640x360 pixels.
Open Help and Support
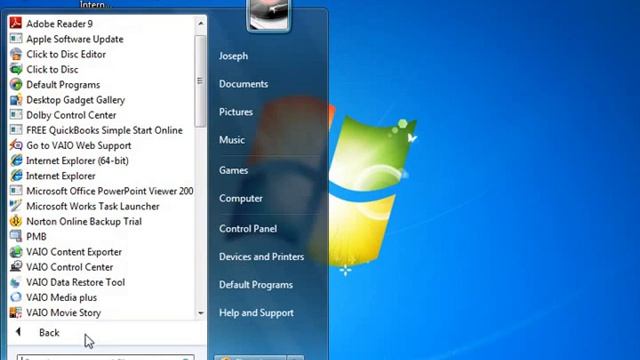pyautogui.click(x=256, y=313)
